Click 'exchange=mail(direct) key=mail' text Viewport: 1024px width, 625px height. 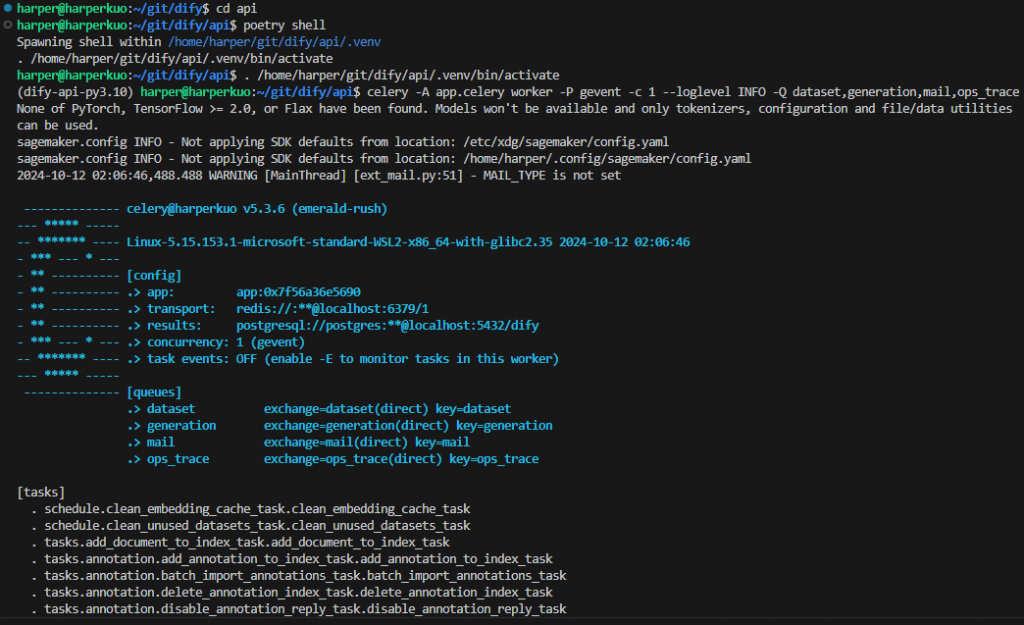pos(366,442)
